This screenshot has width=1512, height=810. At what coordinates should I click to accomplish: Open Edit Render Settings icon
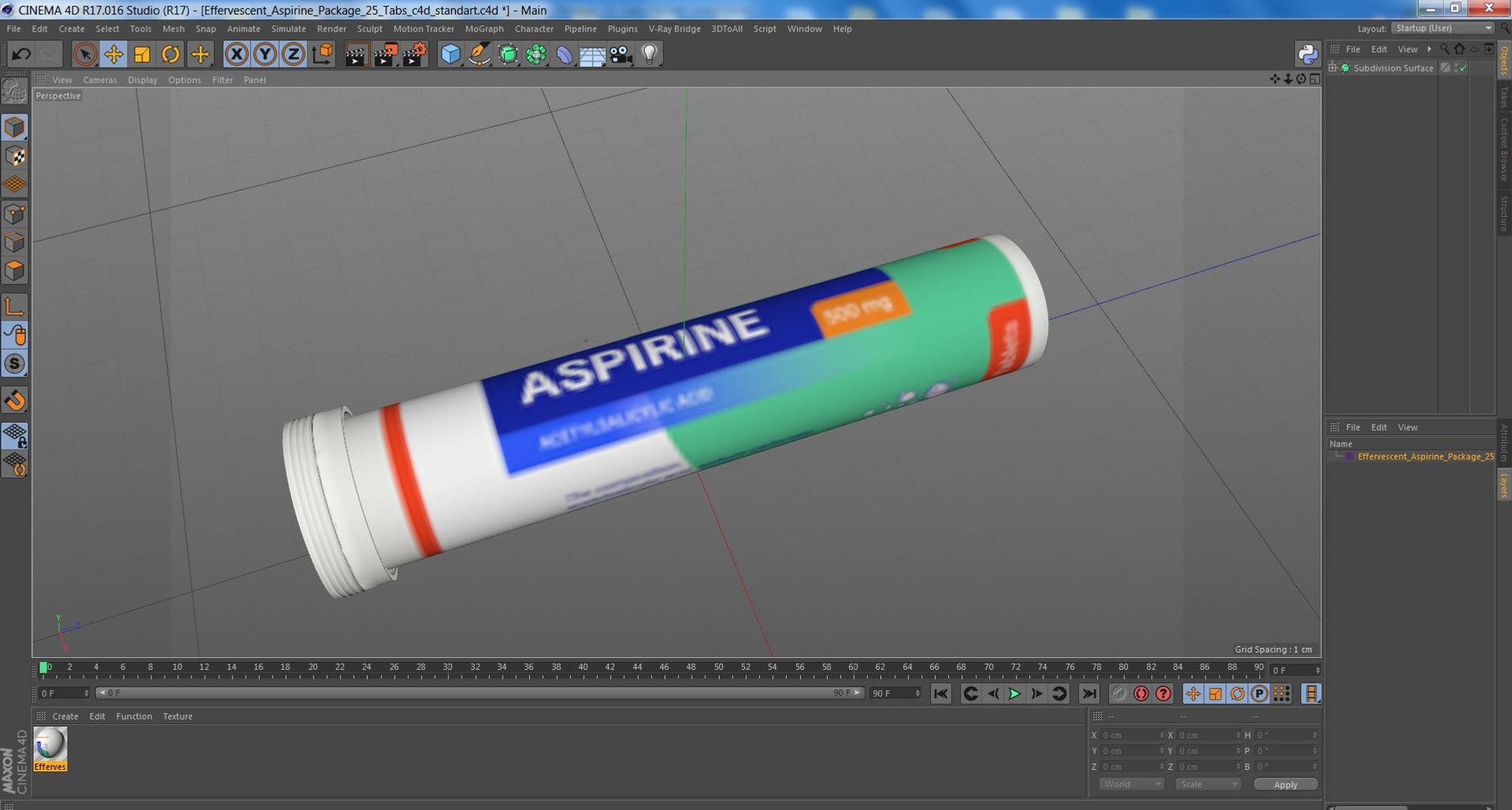tap(414, 54)
